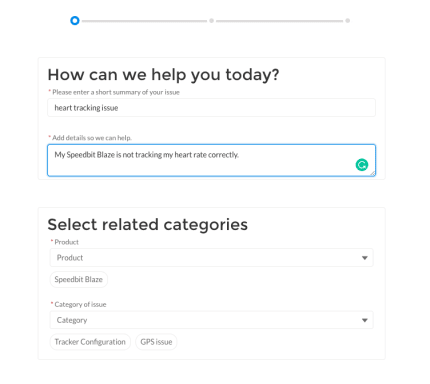Pick the GPS issue category chip
The height and width of the screenshot is (384, 430).
click(156, 342)
